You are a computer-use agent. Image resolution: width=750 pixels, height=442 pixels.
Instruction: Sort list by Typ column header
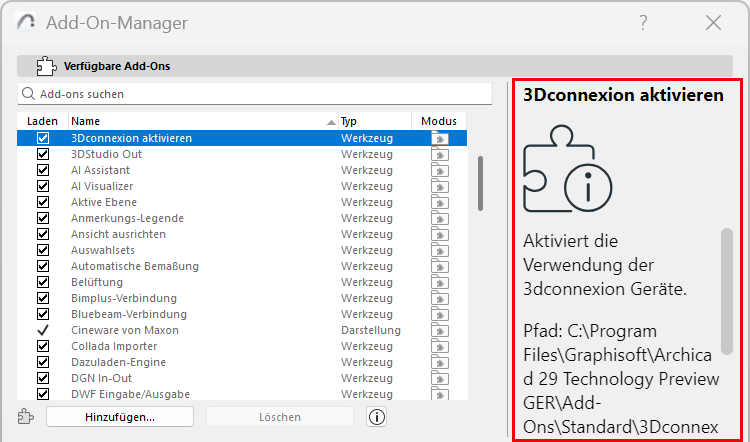point(375,122)
